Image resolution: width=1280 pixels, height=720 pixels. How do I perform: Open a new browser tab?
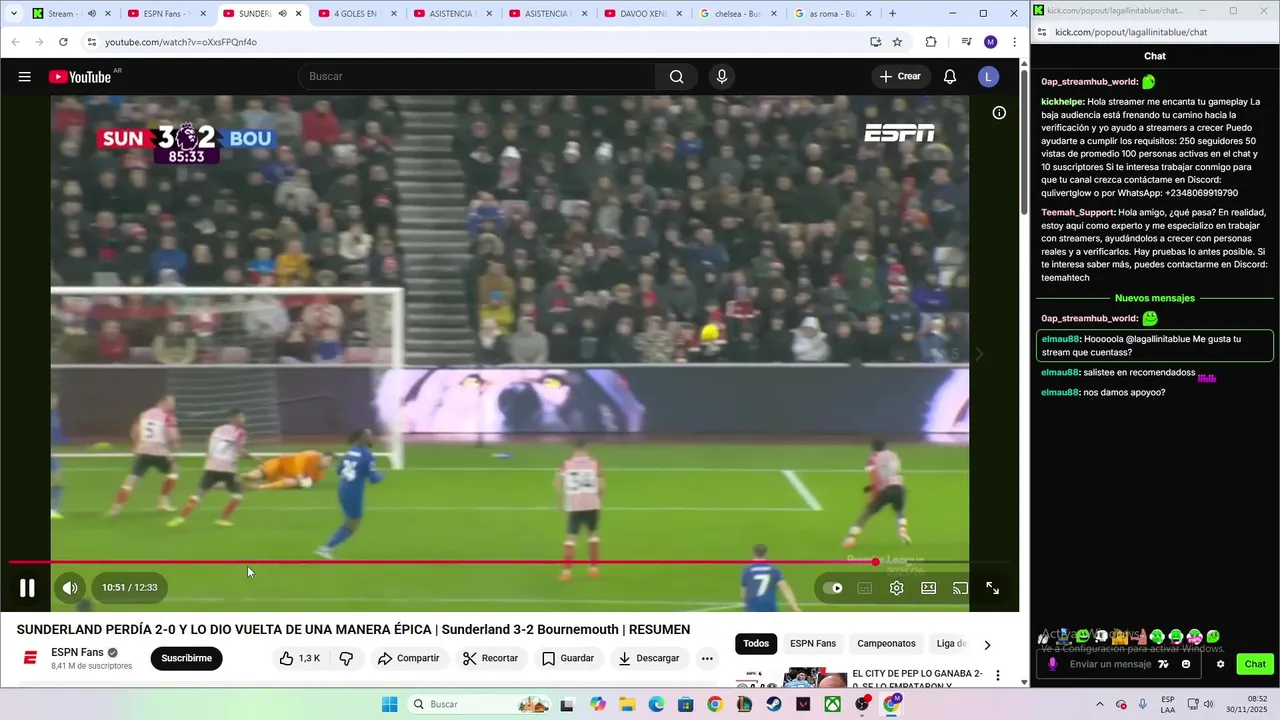(x=892, y=14)
